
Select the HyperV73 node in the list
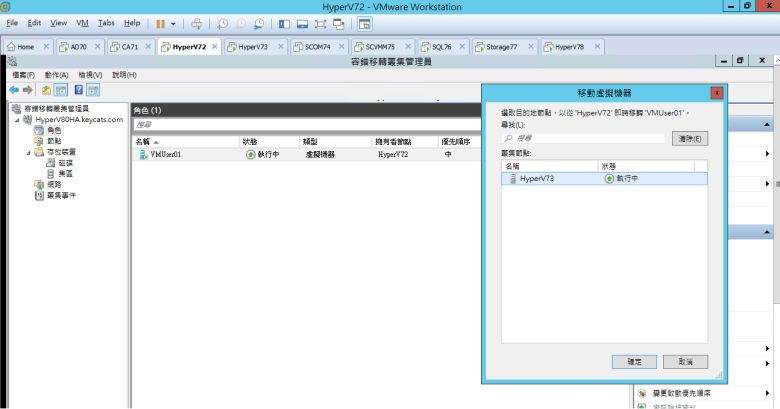click(537, 178)
